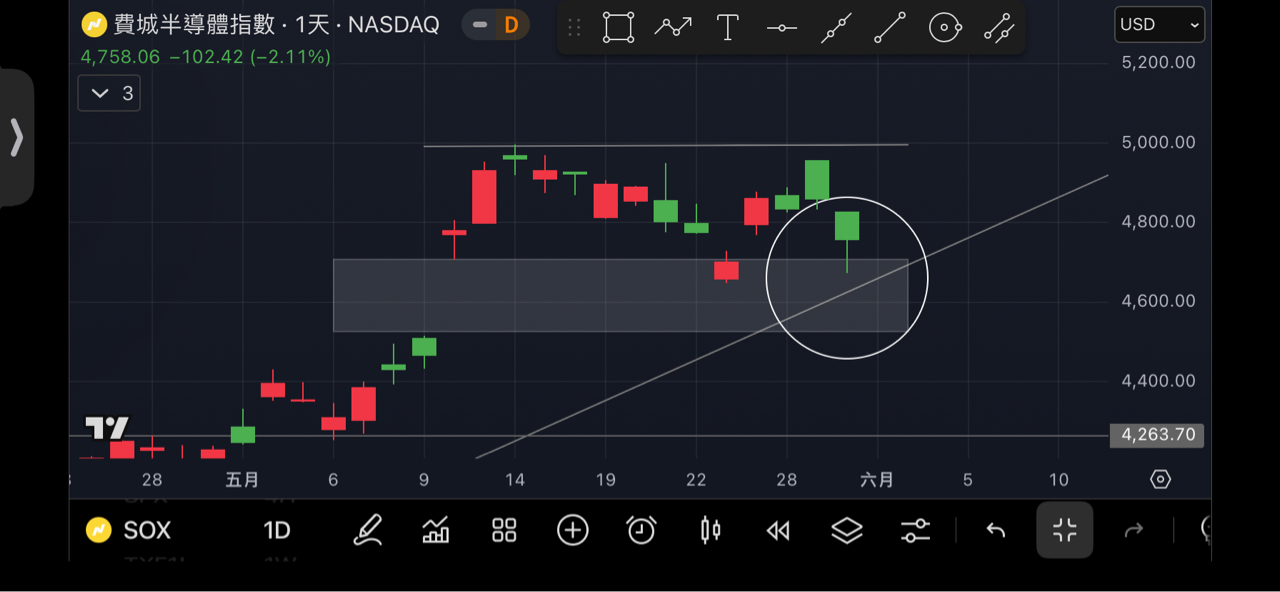
Task: Select the Parallel channel tool
Action: pos(999,27)
